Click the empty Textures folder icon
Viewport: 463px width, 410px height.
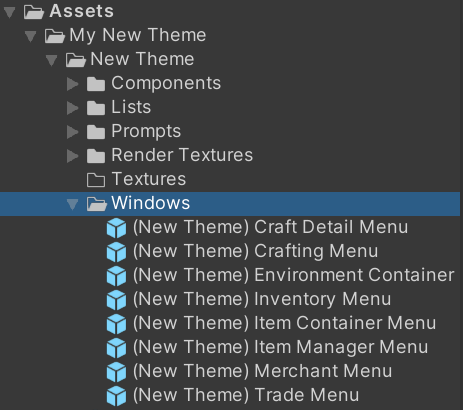pos(96,180)
